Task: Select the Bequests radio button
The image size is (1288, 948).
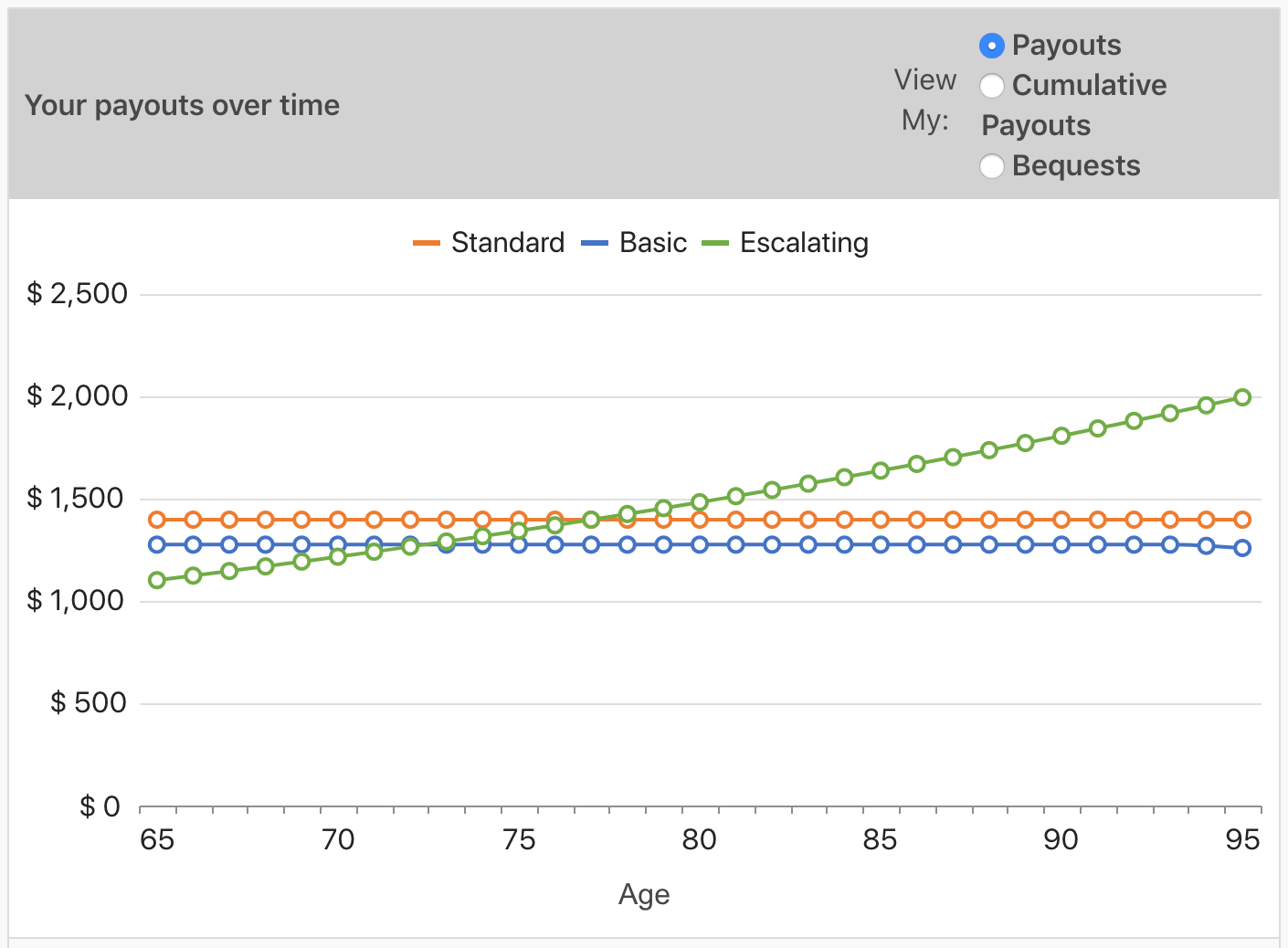Action: 991,166
